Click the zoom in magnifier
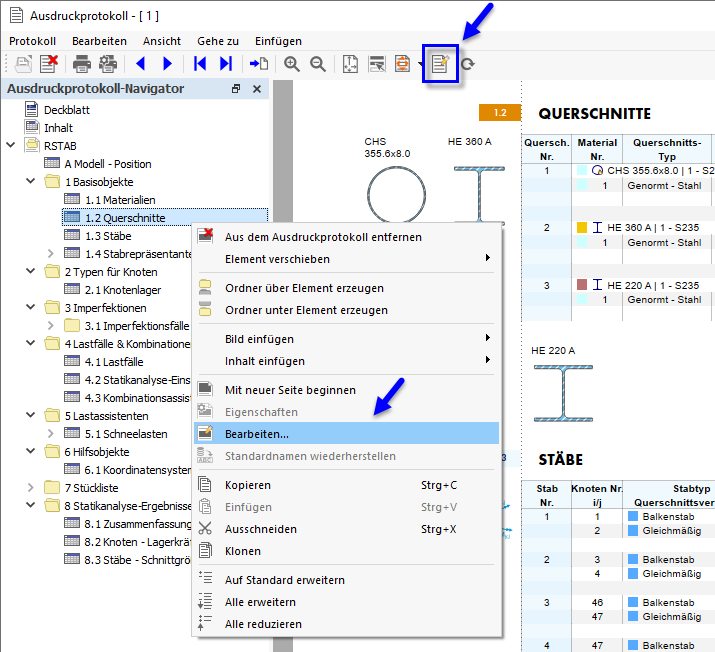The height and width of the screenshot is (652, 715). coord(291,64)
